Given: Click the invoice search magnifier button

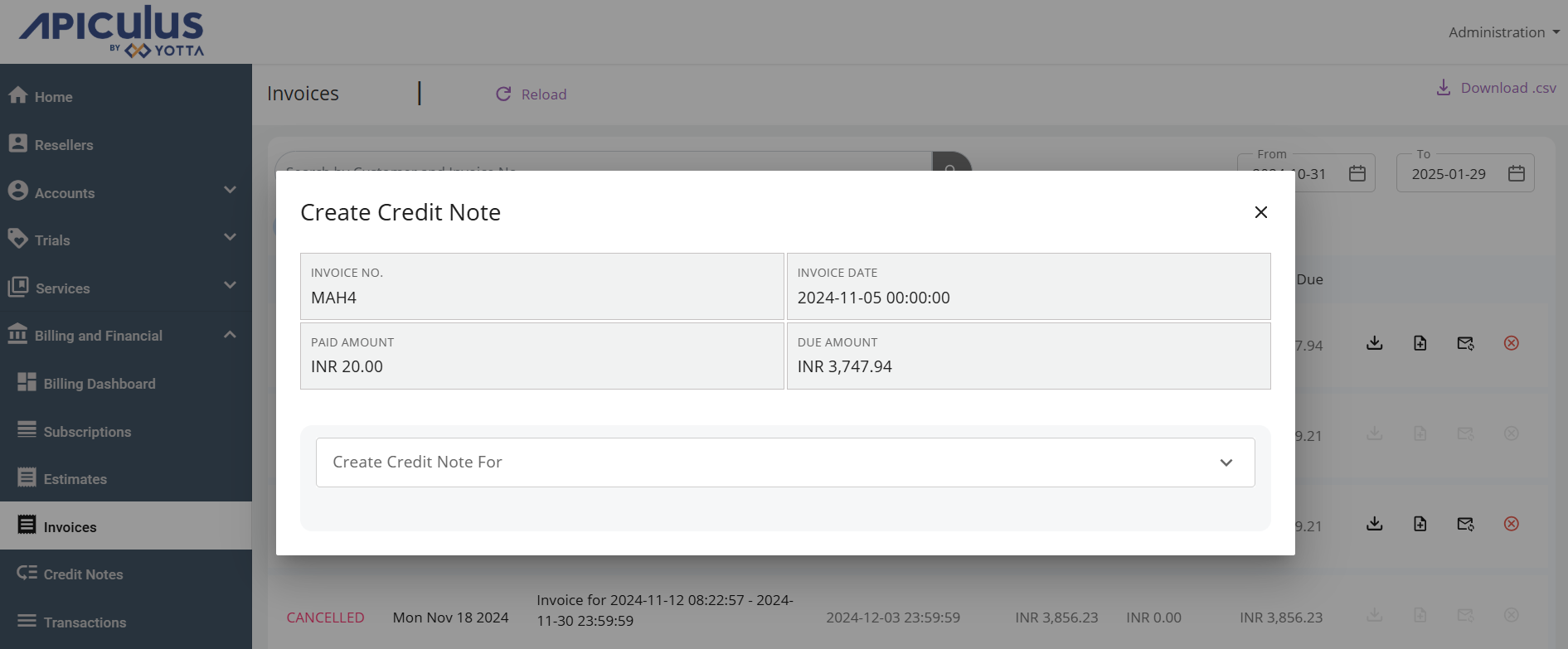Looking at the screenshot, I should (952, 162).
